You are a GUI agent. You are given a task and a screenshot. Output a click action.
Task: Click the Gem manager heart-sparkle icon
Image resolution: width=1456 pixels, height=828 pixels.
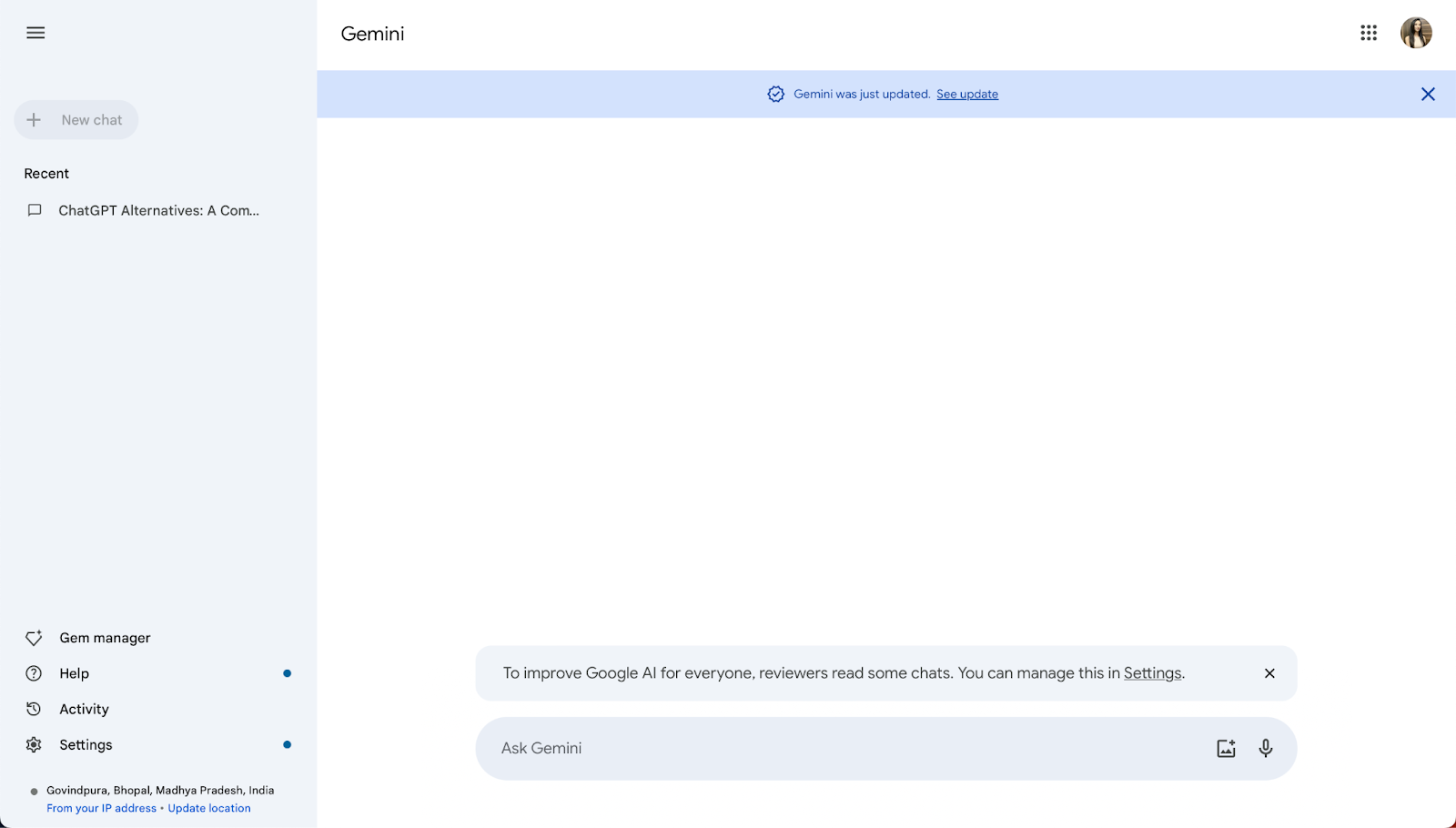point(34,638)
